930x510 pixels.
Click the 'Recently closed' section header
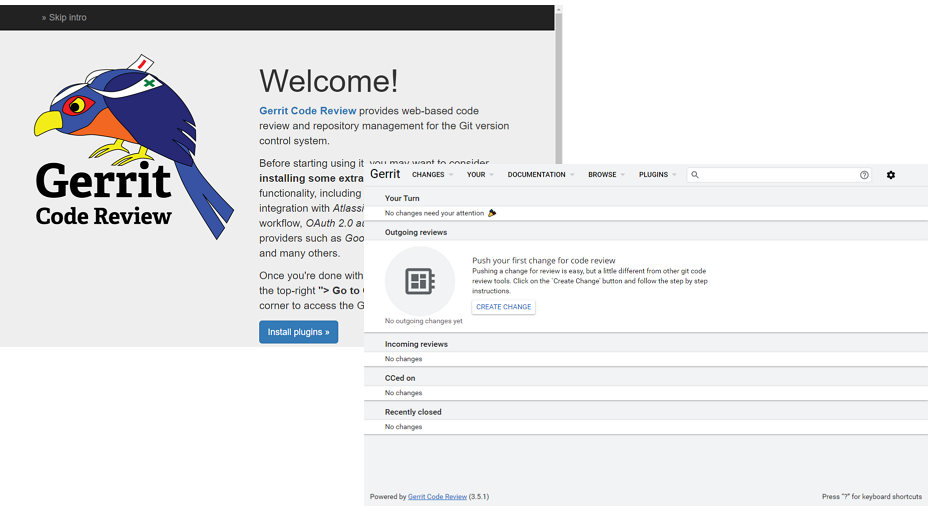tap(413, 412)
